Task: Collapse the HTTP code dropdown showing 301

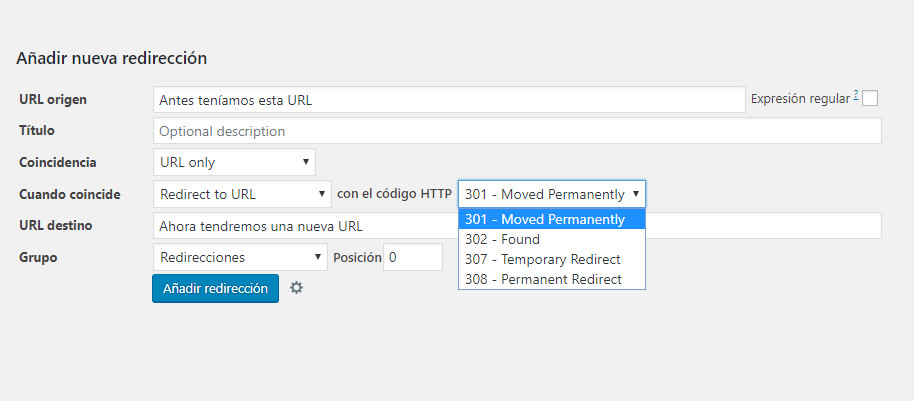Action: point(552,194)
